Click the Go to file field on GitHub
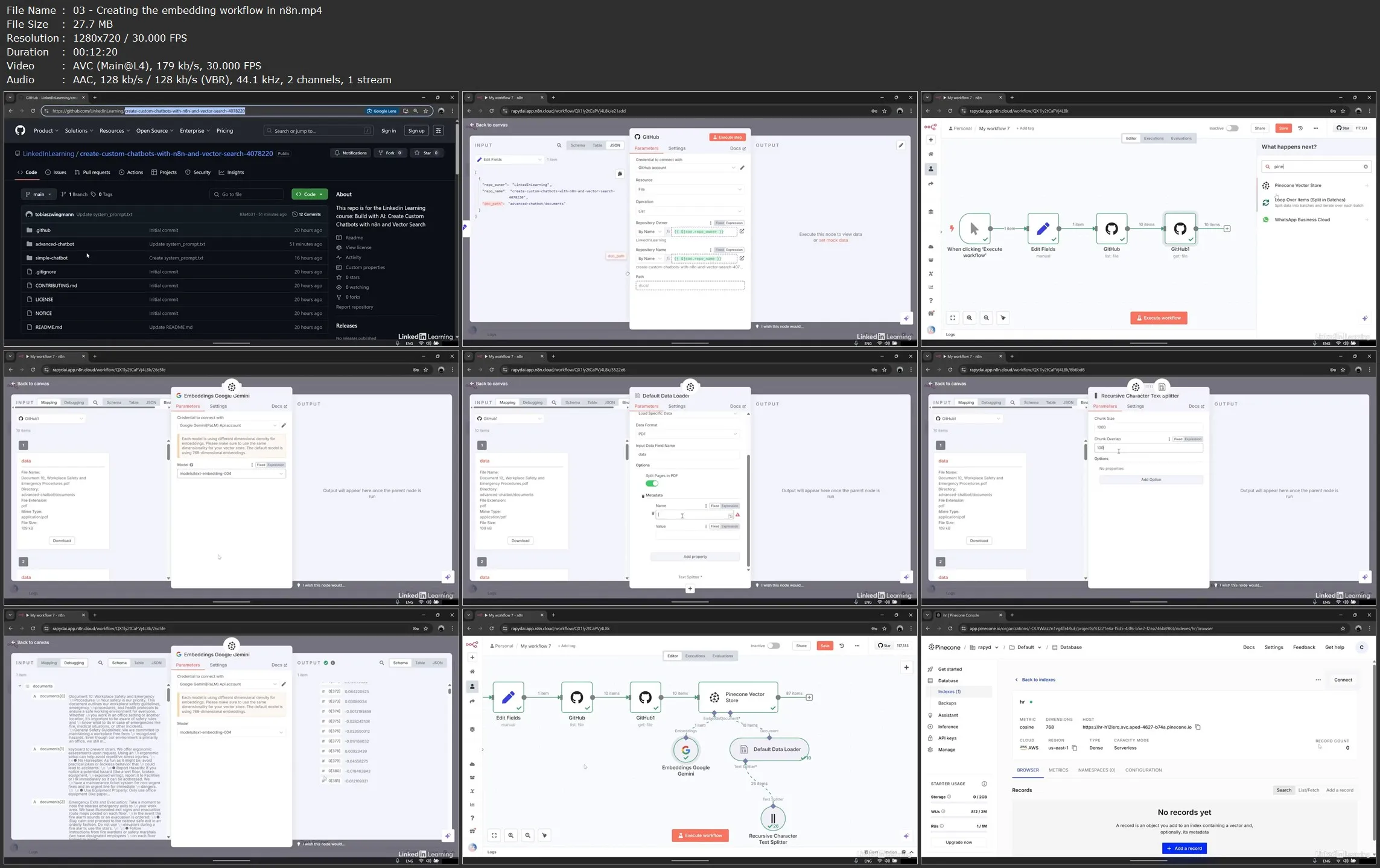The image size is (1380, 868). (x=246, y=194)
